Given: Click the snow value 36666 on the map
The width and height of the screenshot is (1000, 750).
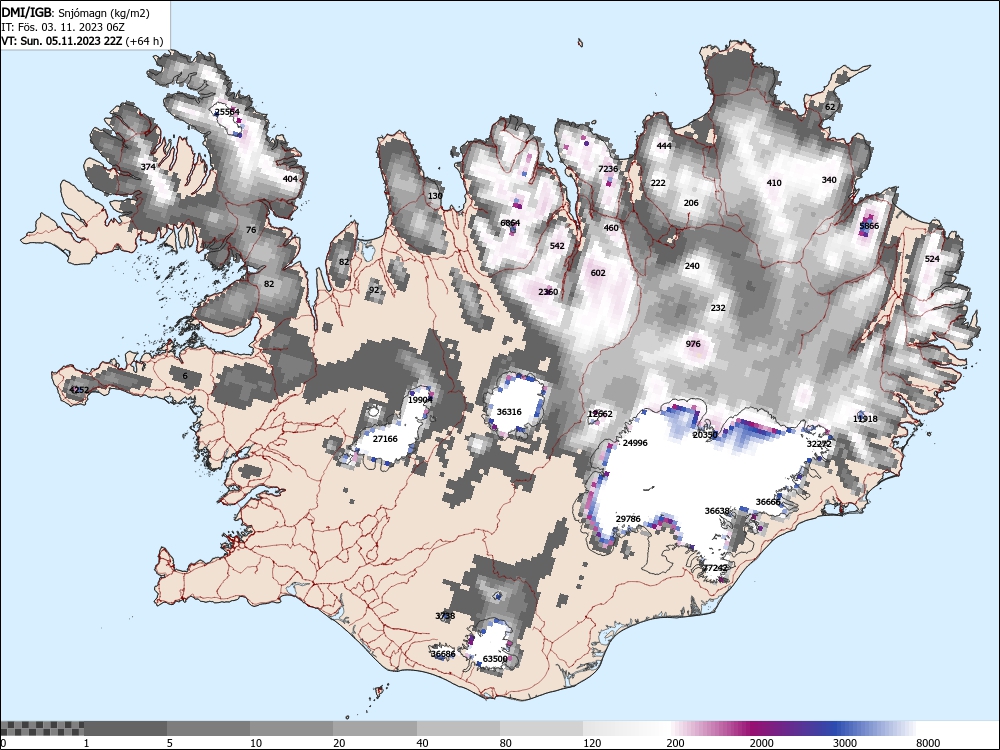Looking at the screenshot, I should click(768, 502).
